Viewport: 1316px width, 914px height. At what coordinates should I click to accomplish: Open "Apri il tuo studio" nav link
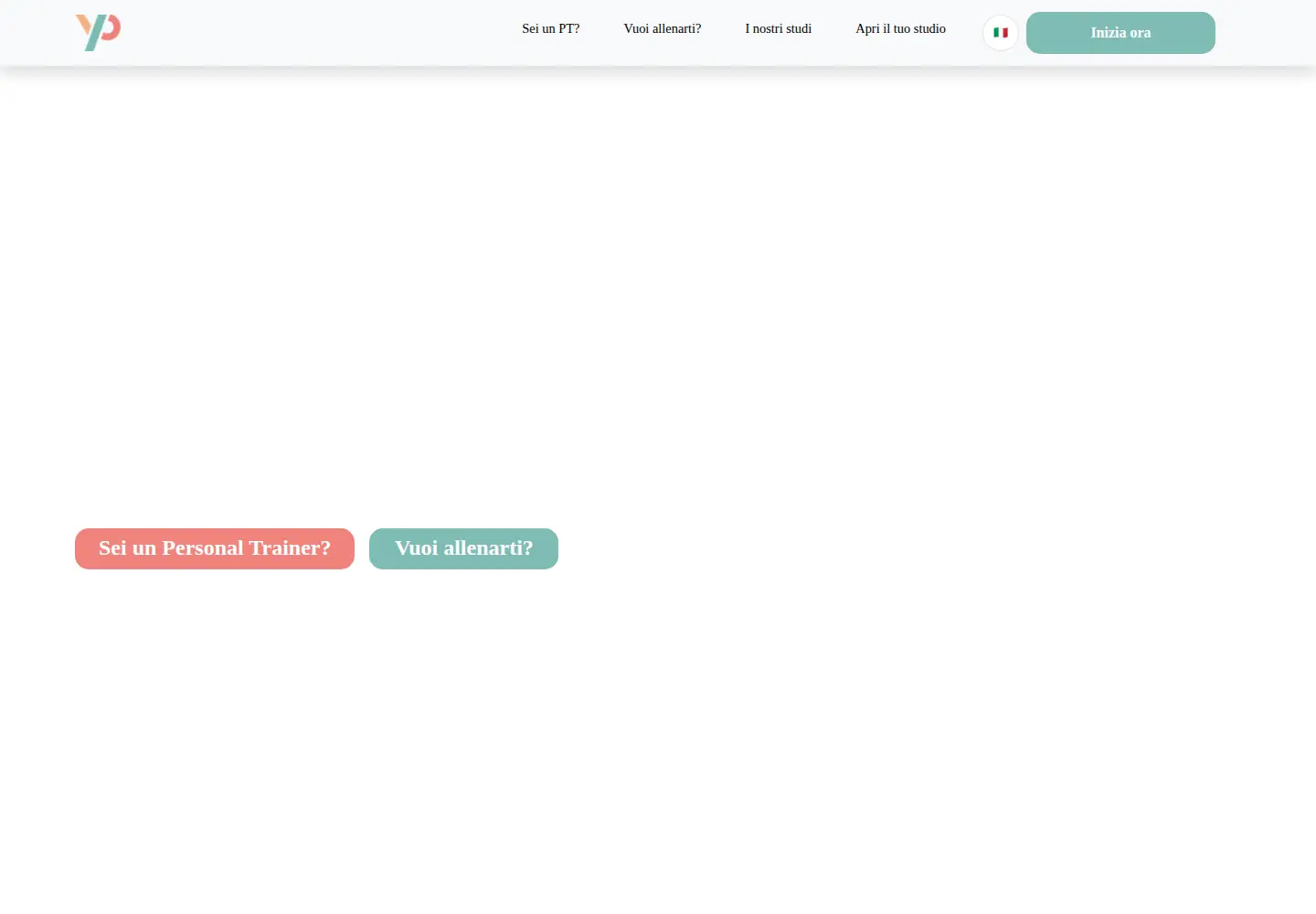pyautogui.click(x=901, y=29)
